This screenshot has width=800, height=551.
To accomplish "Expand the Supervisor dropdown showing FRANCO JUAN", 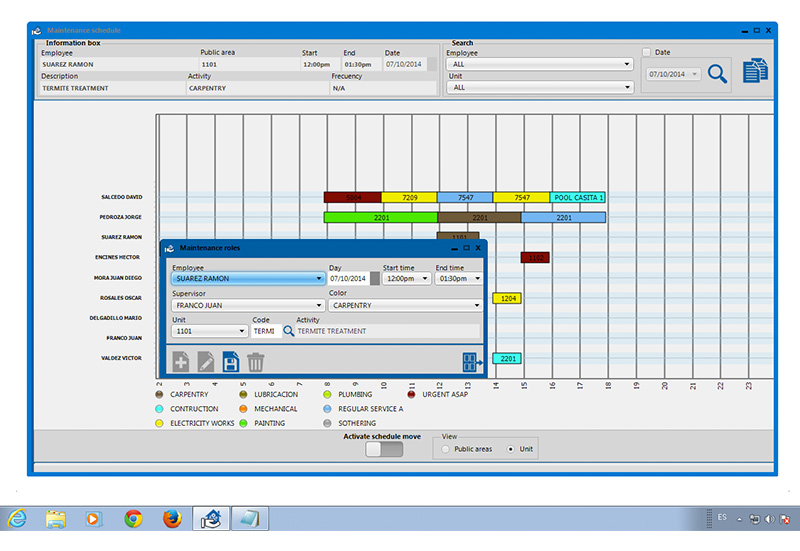I will [x=248, y=305].
